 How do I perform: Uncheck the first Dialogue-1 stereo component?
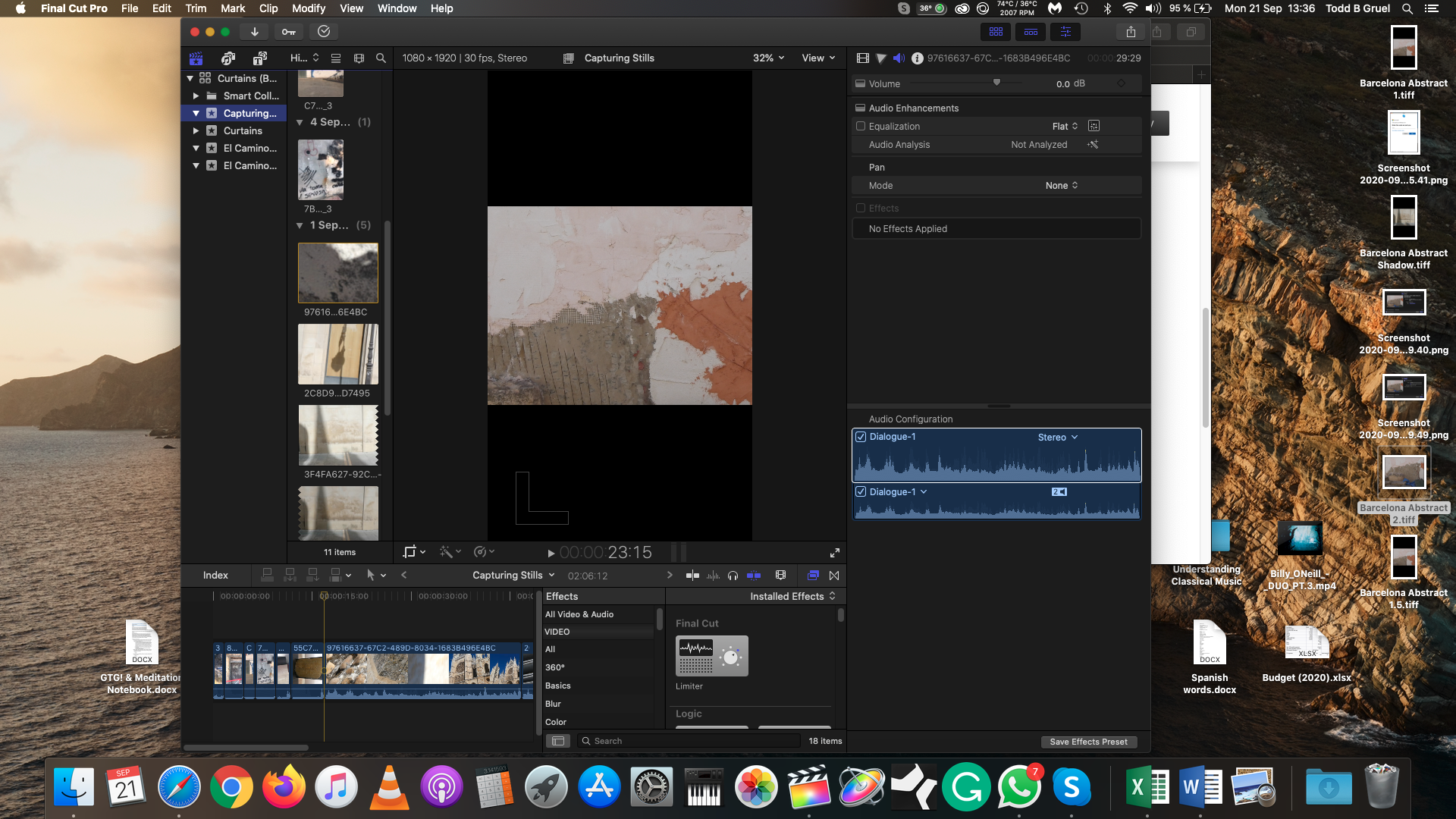(861, 437)
